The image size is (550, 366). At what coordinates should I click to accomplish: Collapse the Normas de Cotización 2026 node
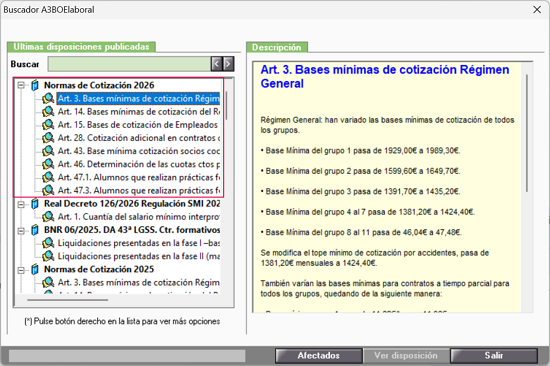tap(21, 85)
